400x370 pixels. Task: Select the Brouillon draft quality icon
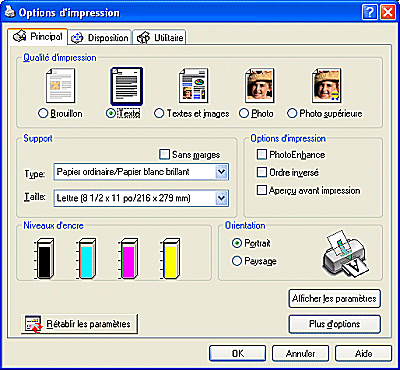[x=60, y=86]
